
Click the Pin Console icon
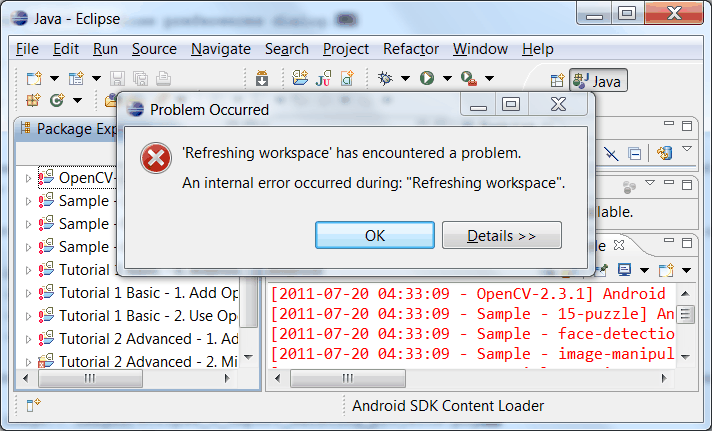602,270
